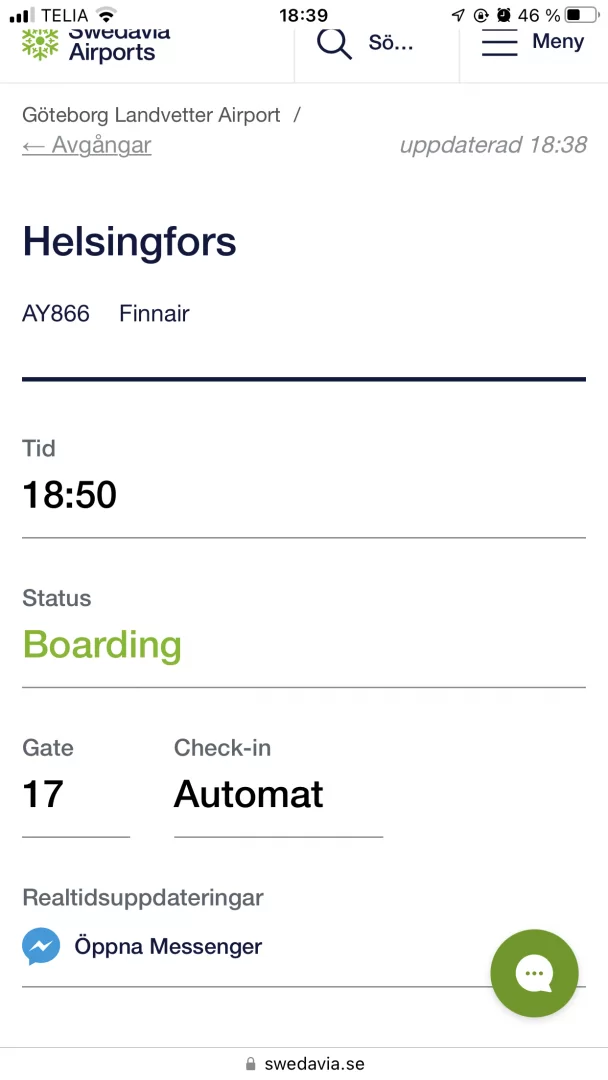Tap the Automat check-in value
The image size is (608, 1080).
point(249,795)
